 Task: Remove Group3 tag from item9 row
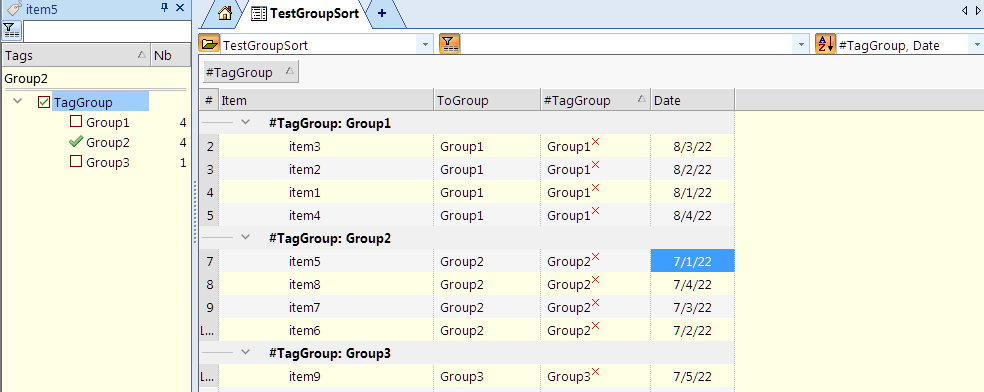click(x=596, y=372)
